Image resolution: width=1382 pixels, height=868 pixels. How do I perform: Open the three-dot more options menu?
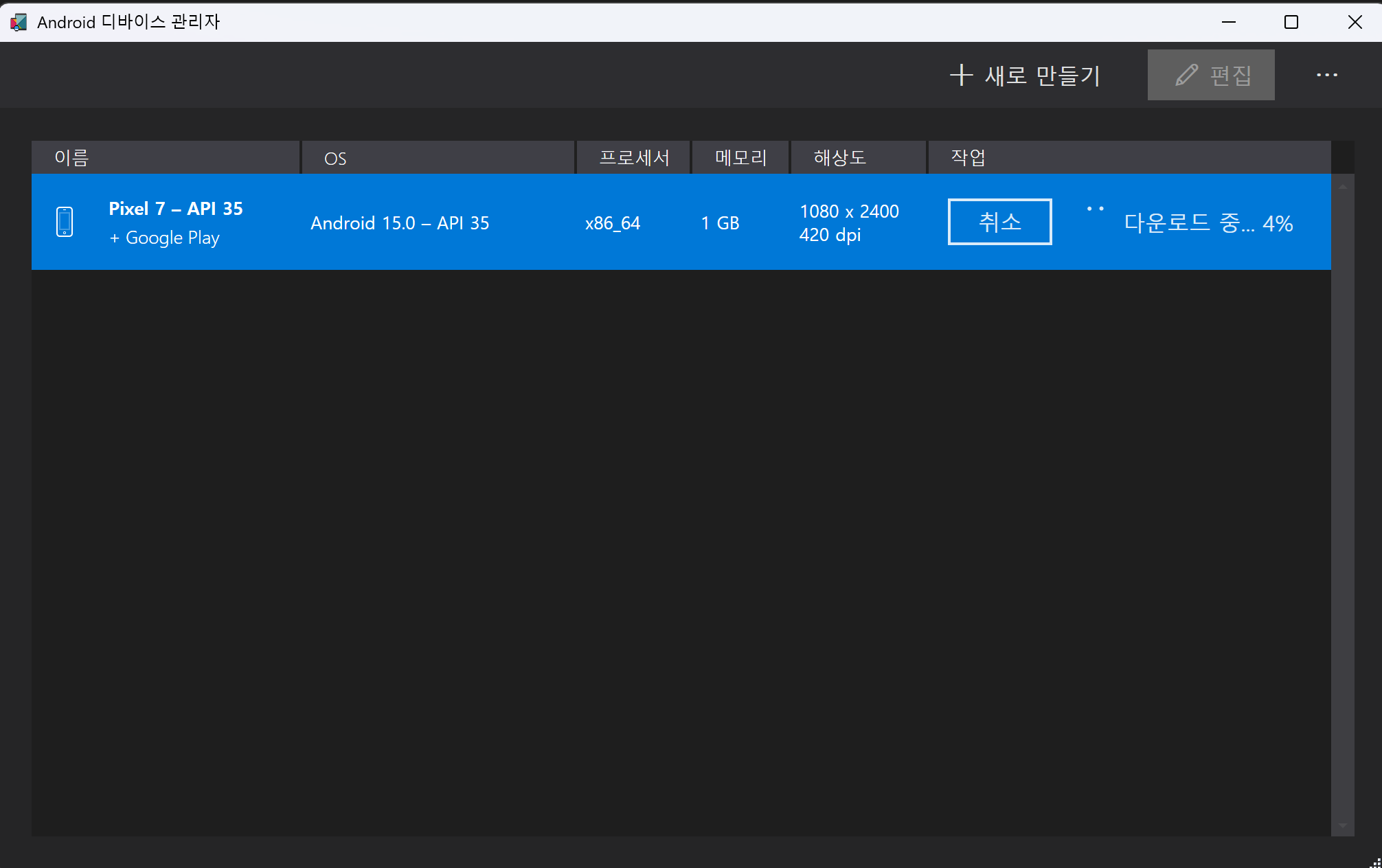[x=1326, y=75]
